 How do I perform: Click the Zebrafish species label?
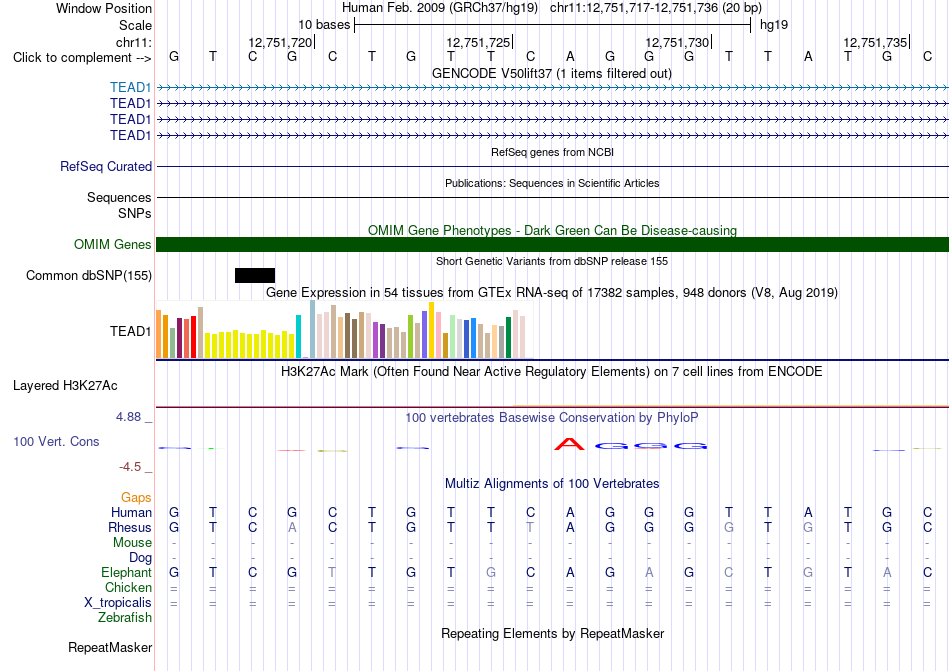tap(125, 618)
